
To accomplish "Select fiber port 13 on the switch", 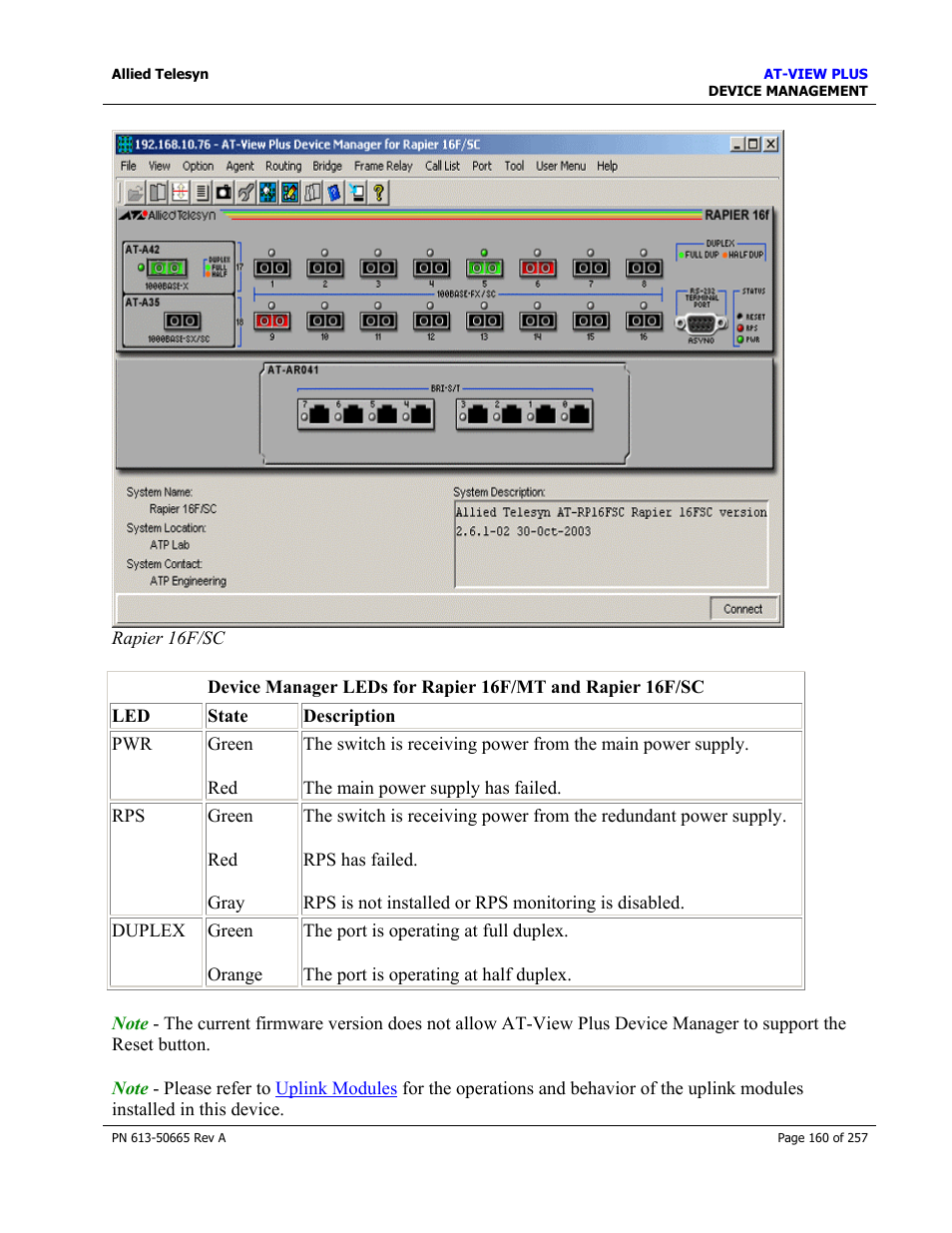I will [484, 320].
